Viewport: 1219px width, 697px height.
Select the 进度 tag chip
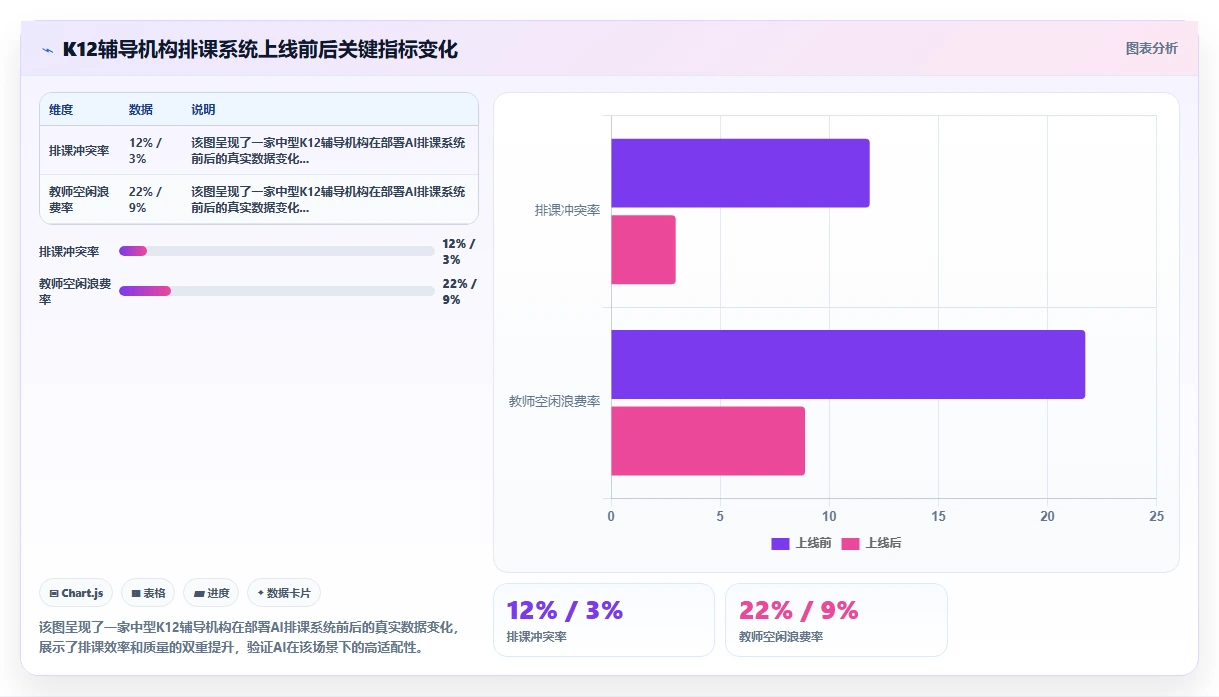[211, 593]
